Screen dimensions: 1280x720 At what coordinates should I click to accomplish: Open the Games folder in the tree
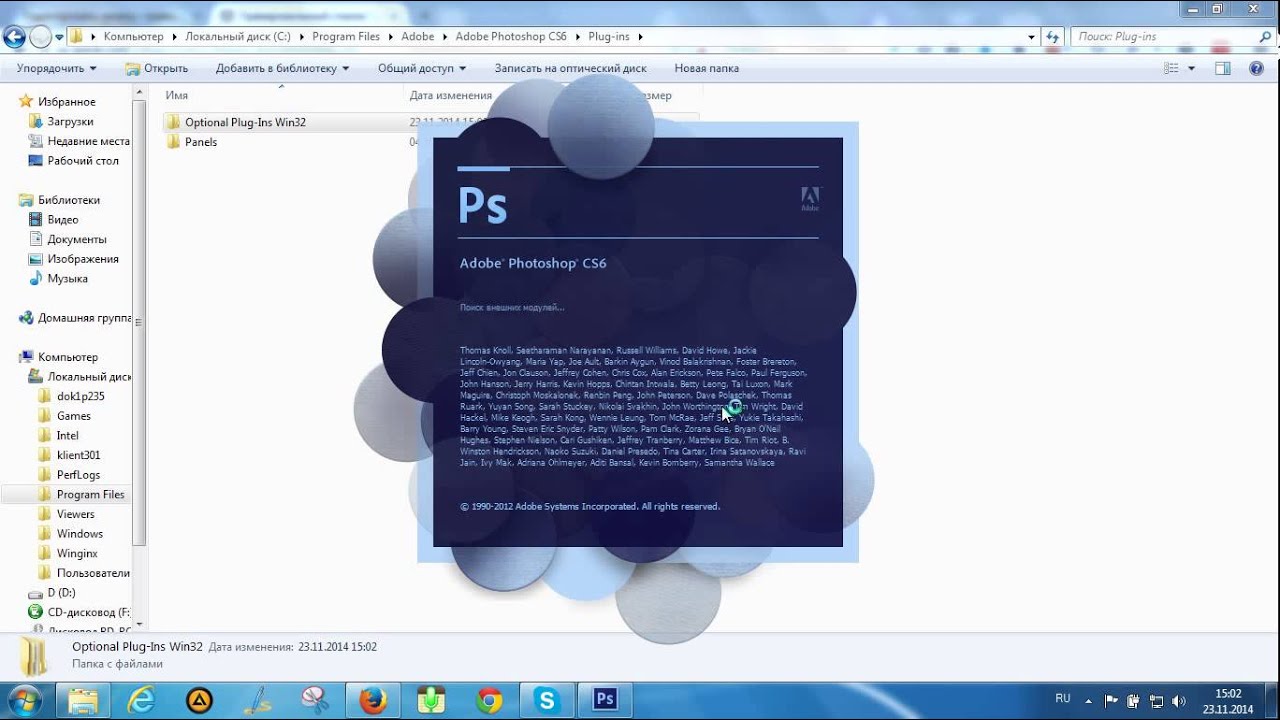click(x=73, y=416)
